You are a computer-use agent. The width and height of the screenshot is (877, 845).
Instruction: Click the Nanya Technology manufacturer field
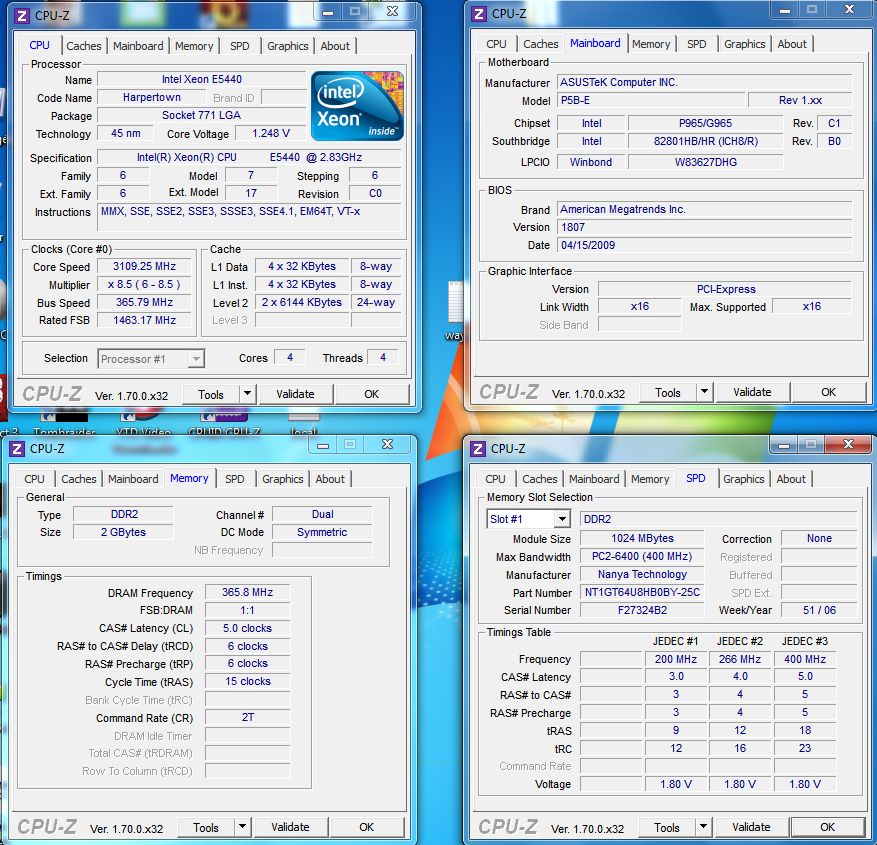pos(642,574)
